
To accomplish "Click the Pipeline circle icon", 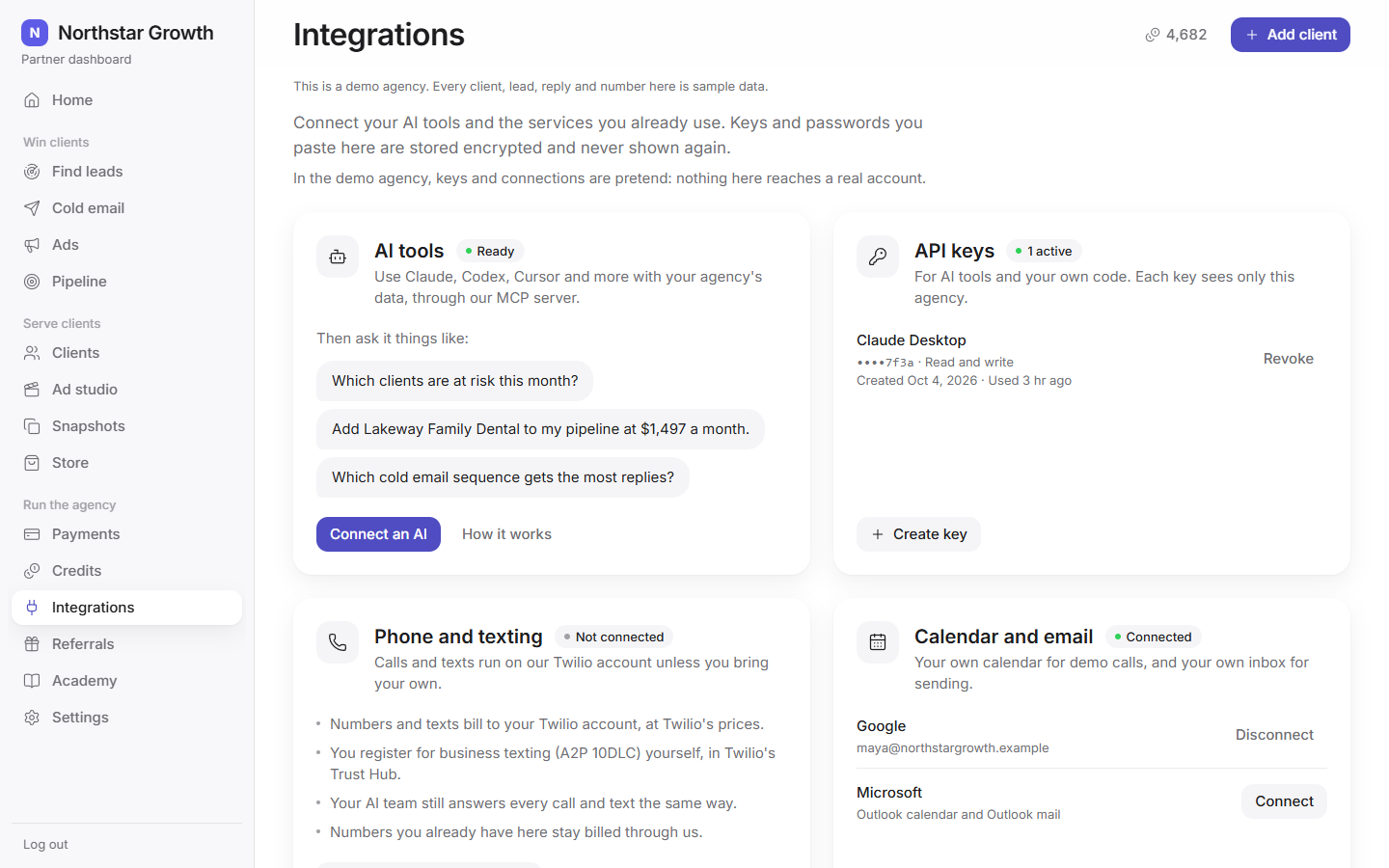I will [x=32, y=282].
